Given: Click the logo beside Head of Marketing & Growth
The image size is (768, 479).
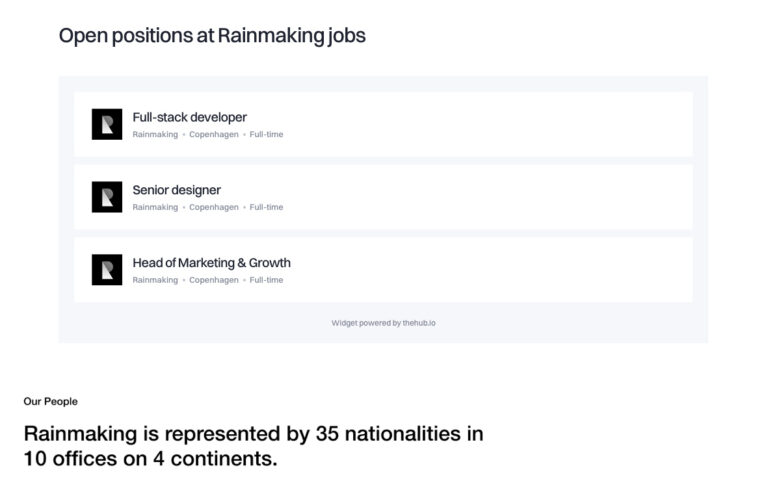Looking at the screenshot, I should click(107, 270).
